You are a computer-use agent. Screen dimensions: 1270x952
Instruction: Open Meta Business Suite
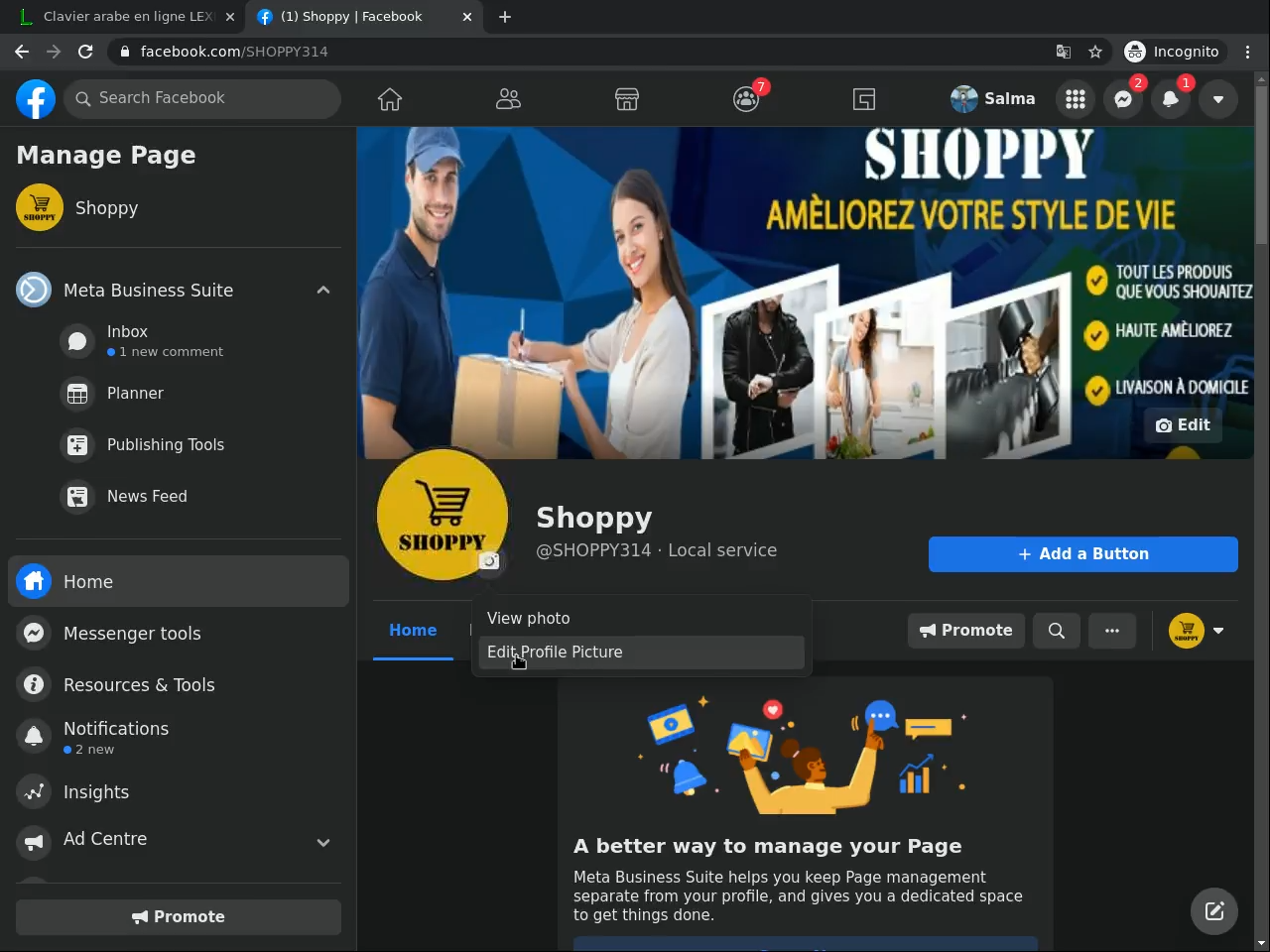pyautogui.click(x=149, y=290)
